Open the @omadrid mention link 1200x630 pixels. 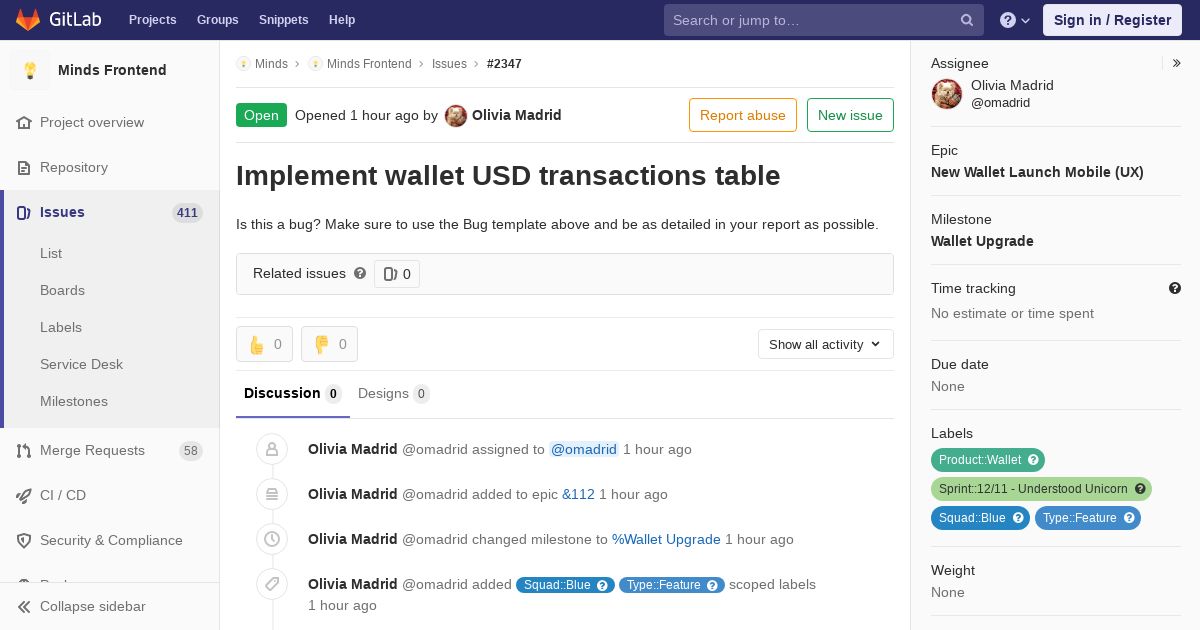pos(584,450)
